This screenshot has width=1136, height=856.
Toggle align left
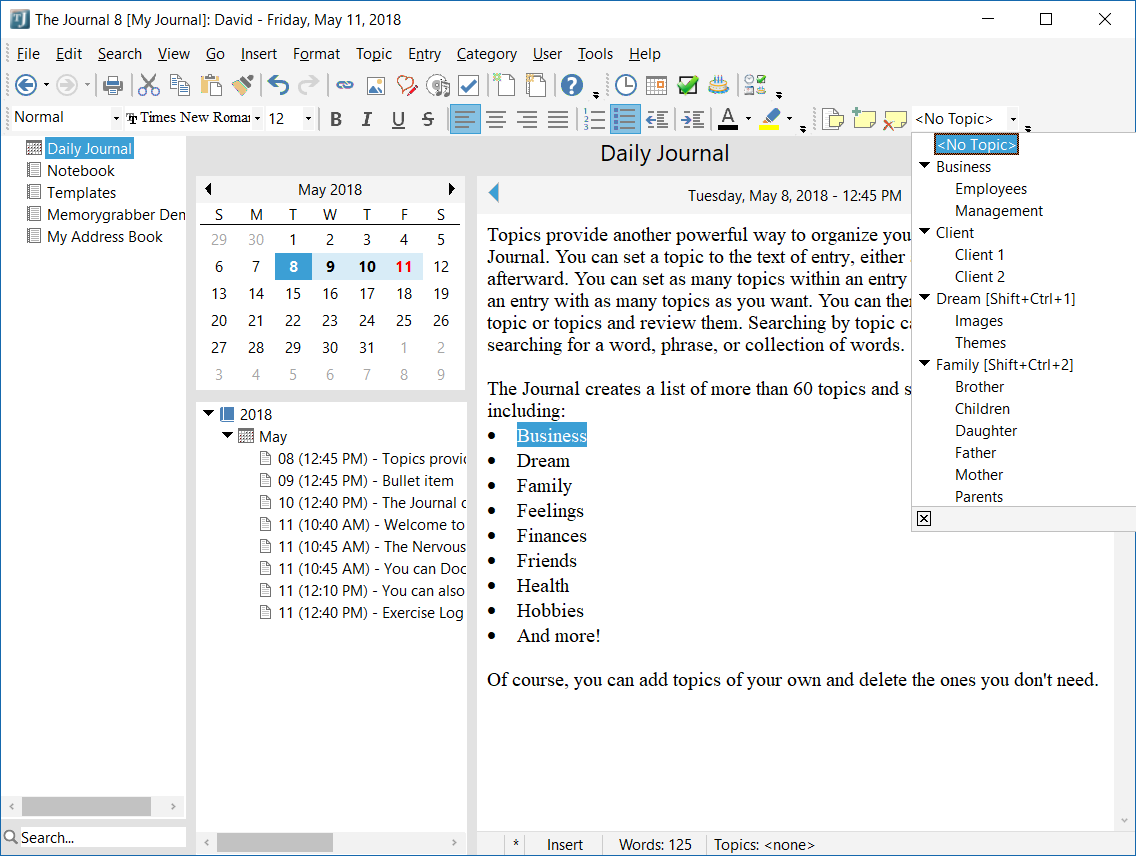[x=464, y=119]
